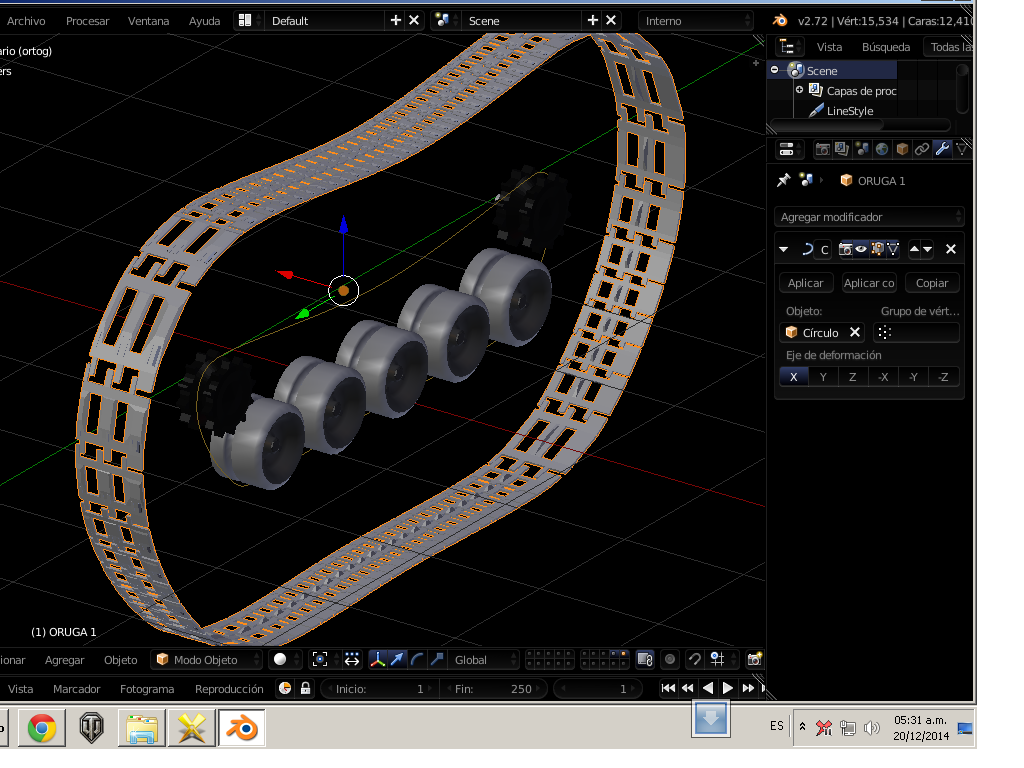This screenshot has width=1024, height=768.
Task: Toggle modifier render visibility camera icon
Action: coord(846,249)
